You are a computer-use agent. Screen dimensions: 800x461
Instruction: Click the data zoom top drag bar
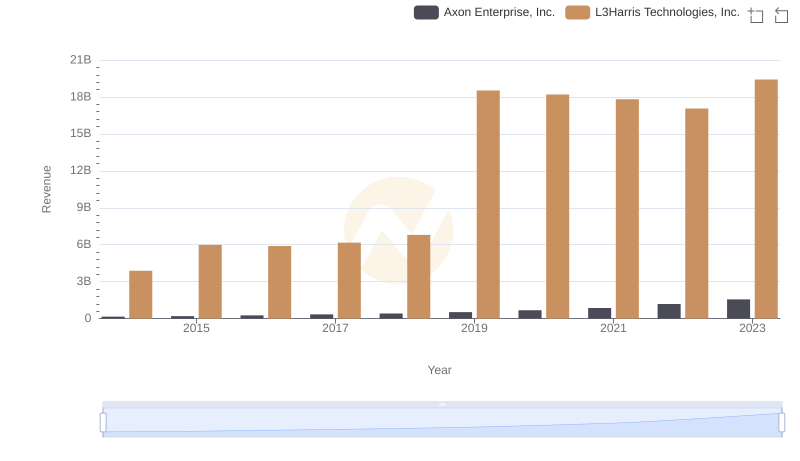pos(442,404)
